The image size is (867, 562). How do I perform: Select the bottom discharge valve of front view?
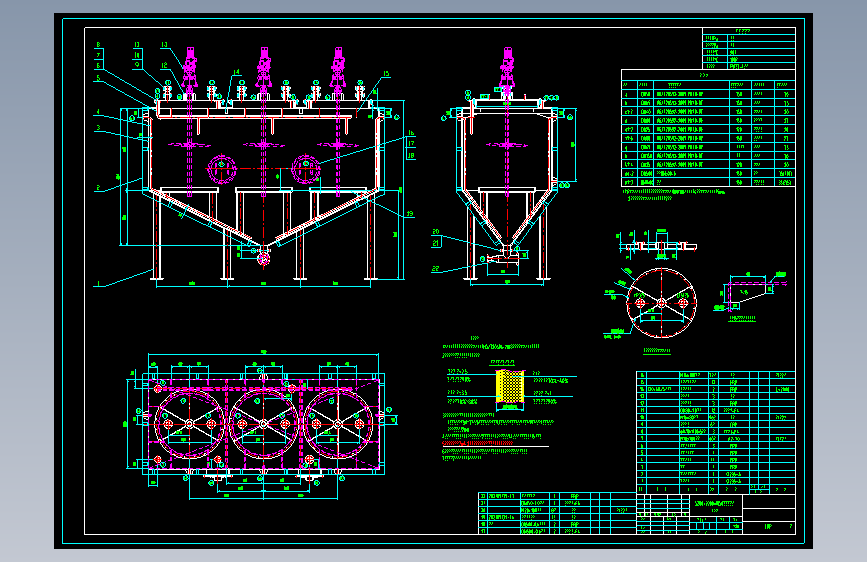point(263,258)
